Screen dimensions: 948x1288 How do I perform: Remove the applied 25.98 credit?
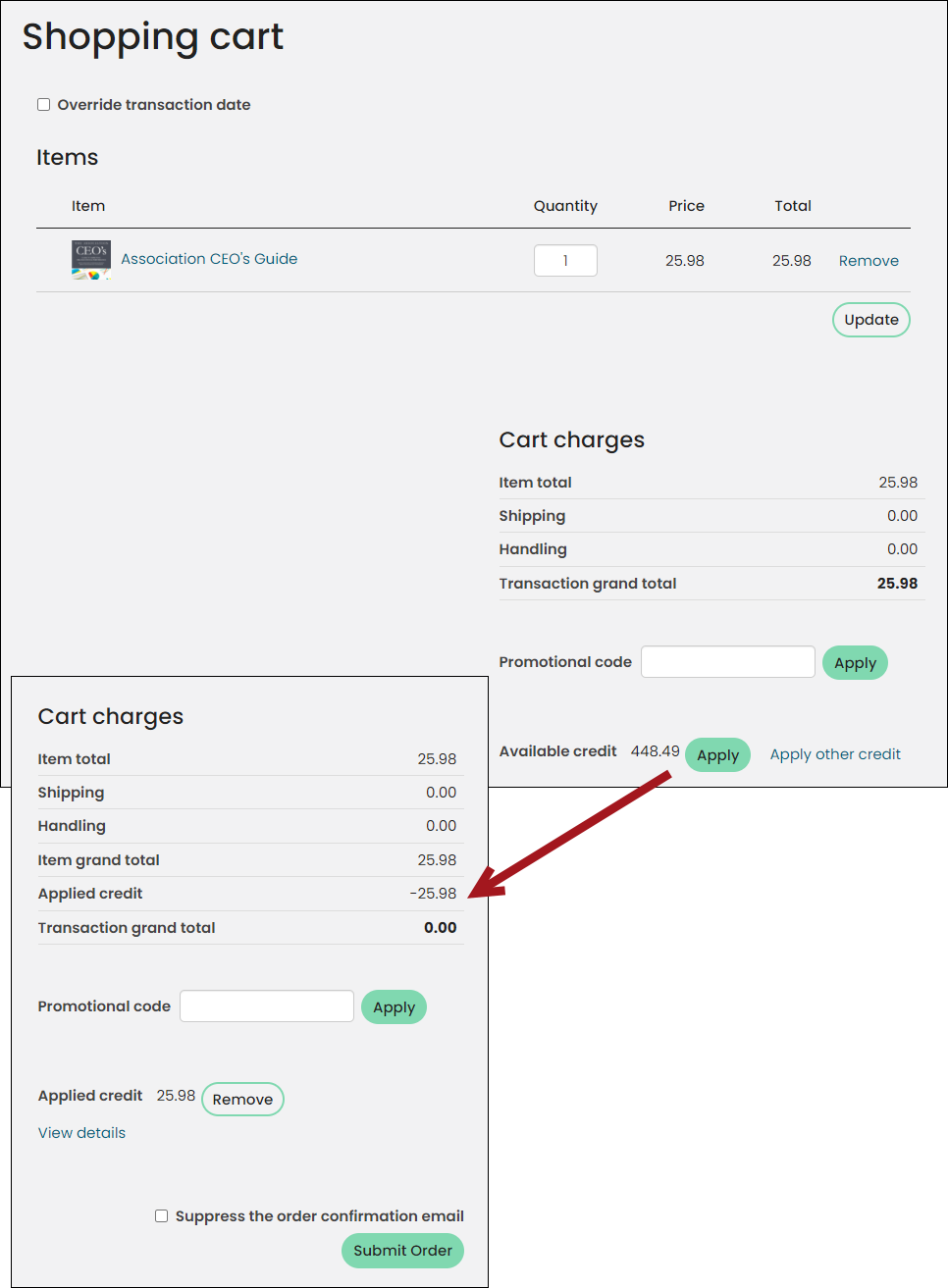242,1100
